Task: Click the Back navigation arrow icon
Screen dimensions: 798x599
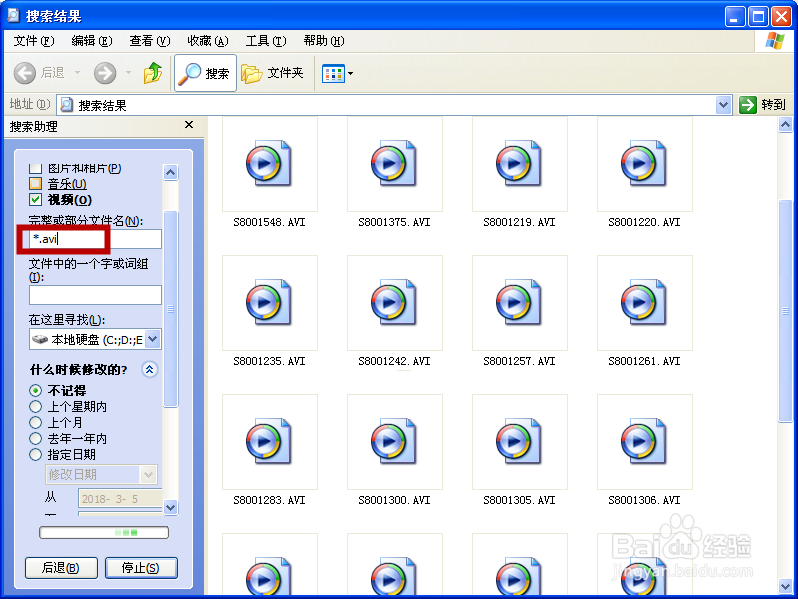Action: 24,73
